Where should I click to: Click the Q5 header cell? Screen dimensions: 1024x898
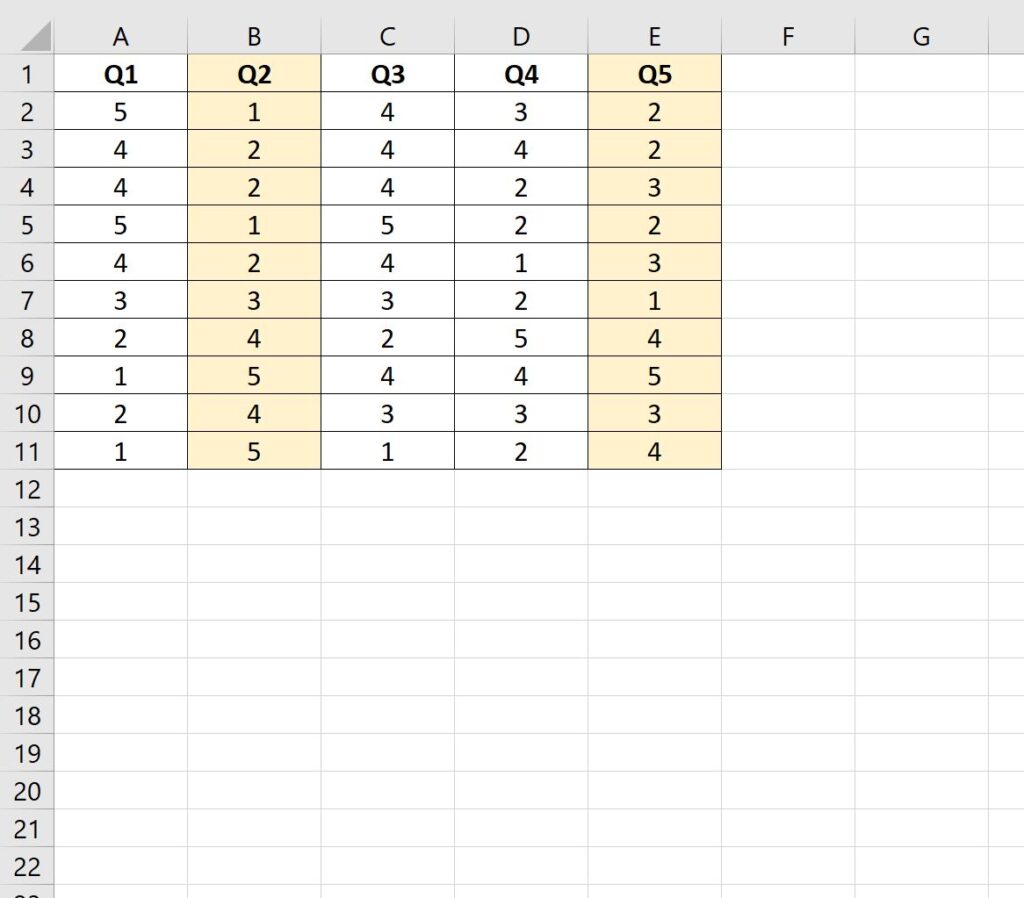click(x=654, y=74)
